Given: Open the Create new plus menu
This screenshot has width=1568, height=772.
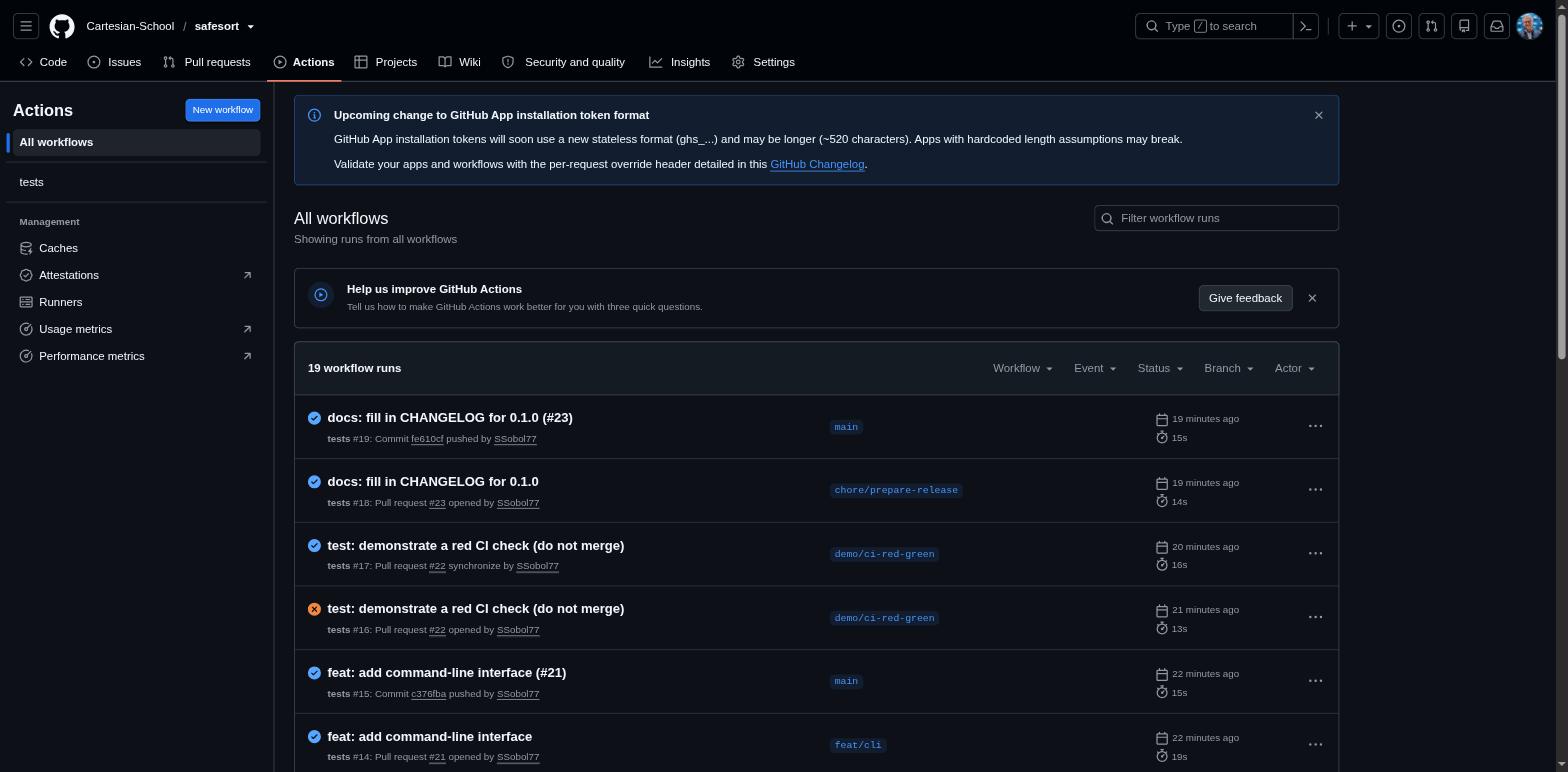Looking at the screenshot, I should click(1359, 26).
